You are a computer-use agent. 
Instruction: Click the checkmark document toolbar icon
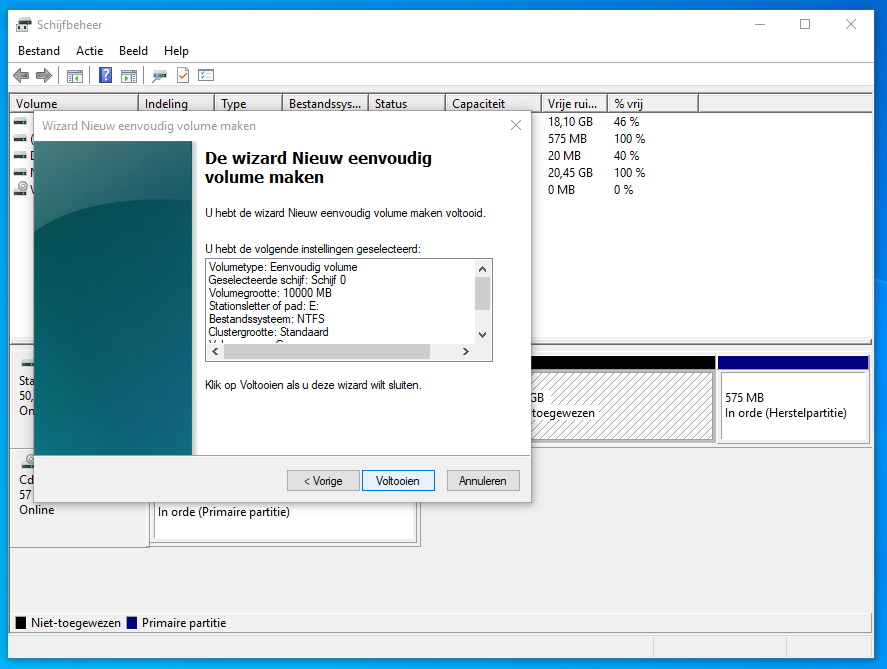183,75
